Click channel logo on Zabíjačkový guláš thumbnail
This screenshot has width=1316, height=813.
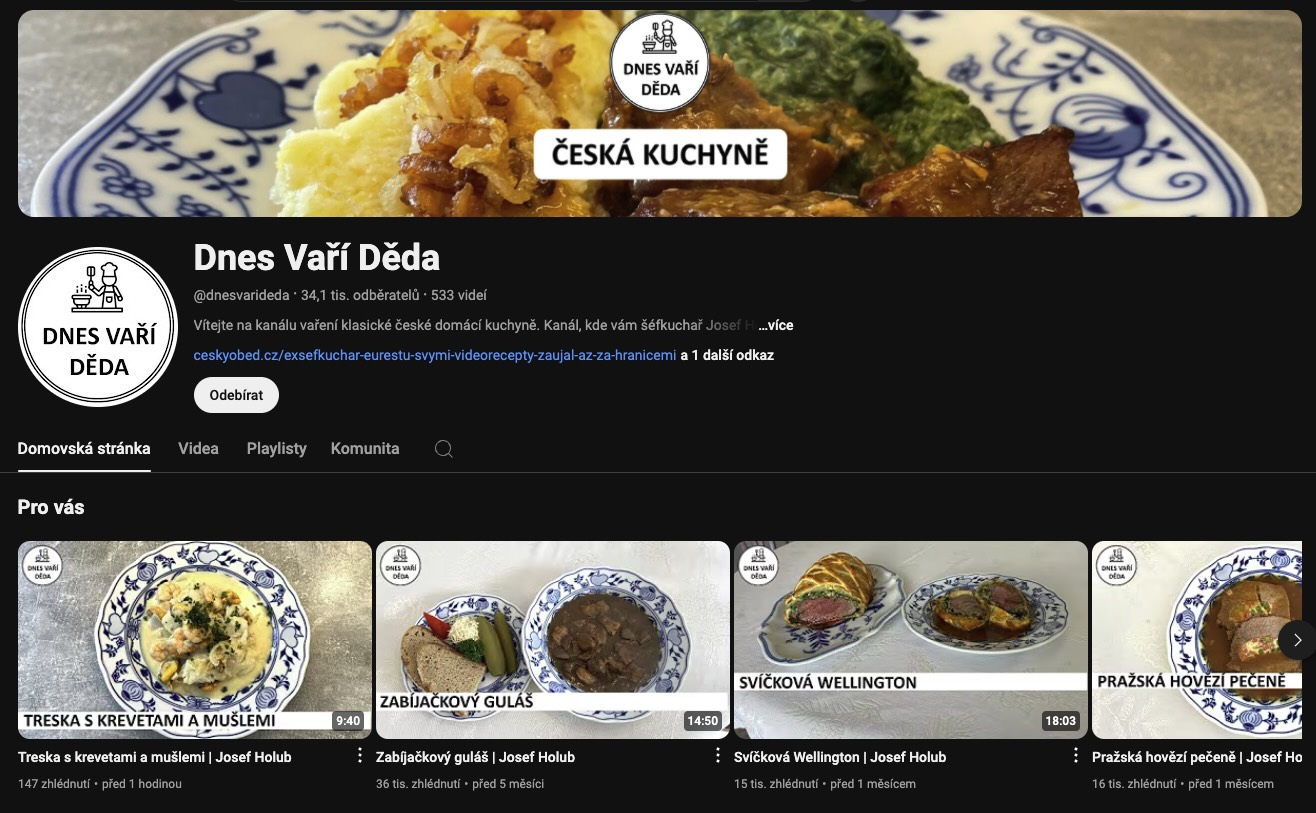[x=399, y=566]
